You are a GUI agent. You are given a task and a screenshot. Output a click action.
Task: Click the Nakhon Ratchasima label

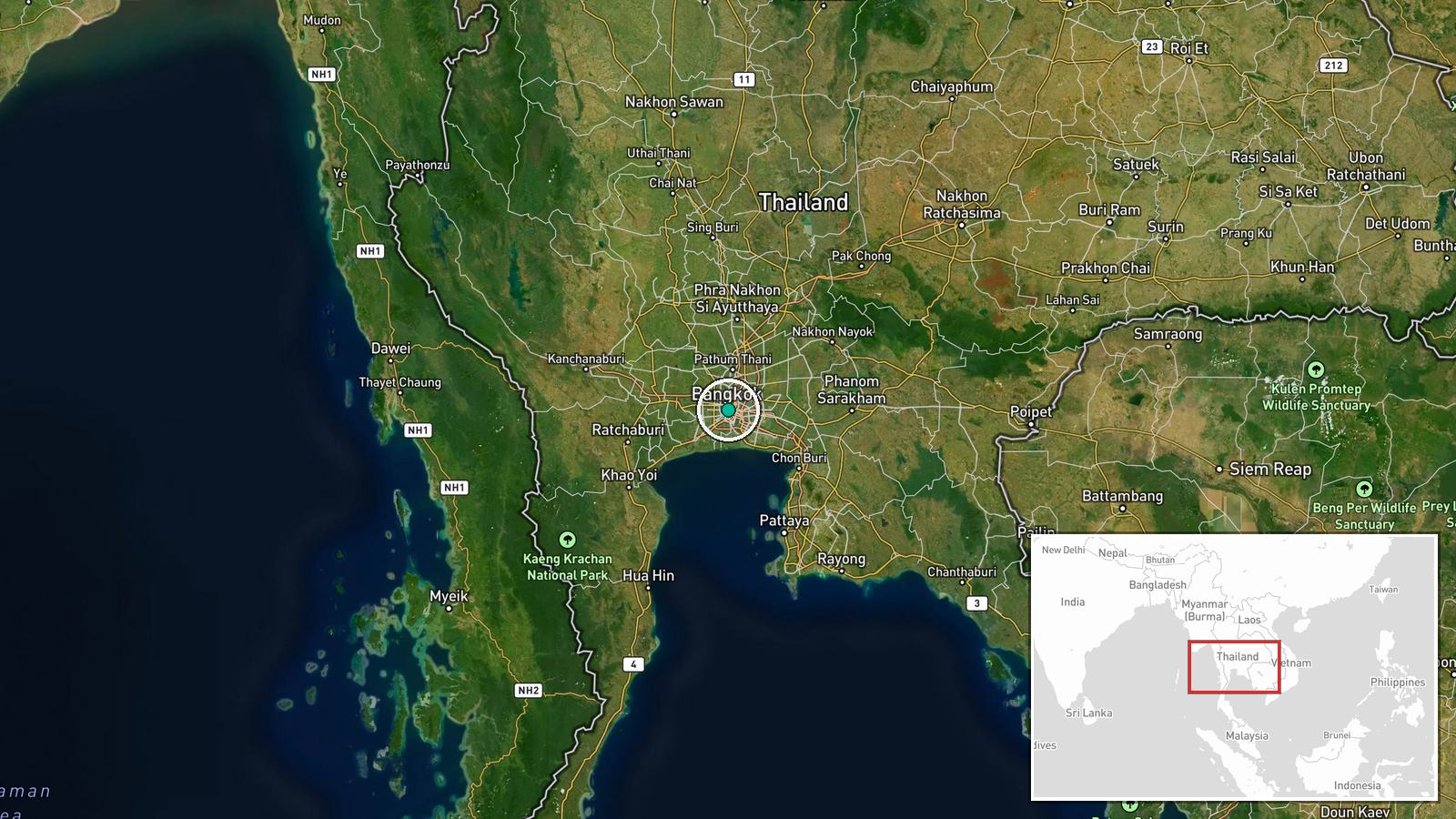(962, 204)
